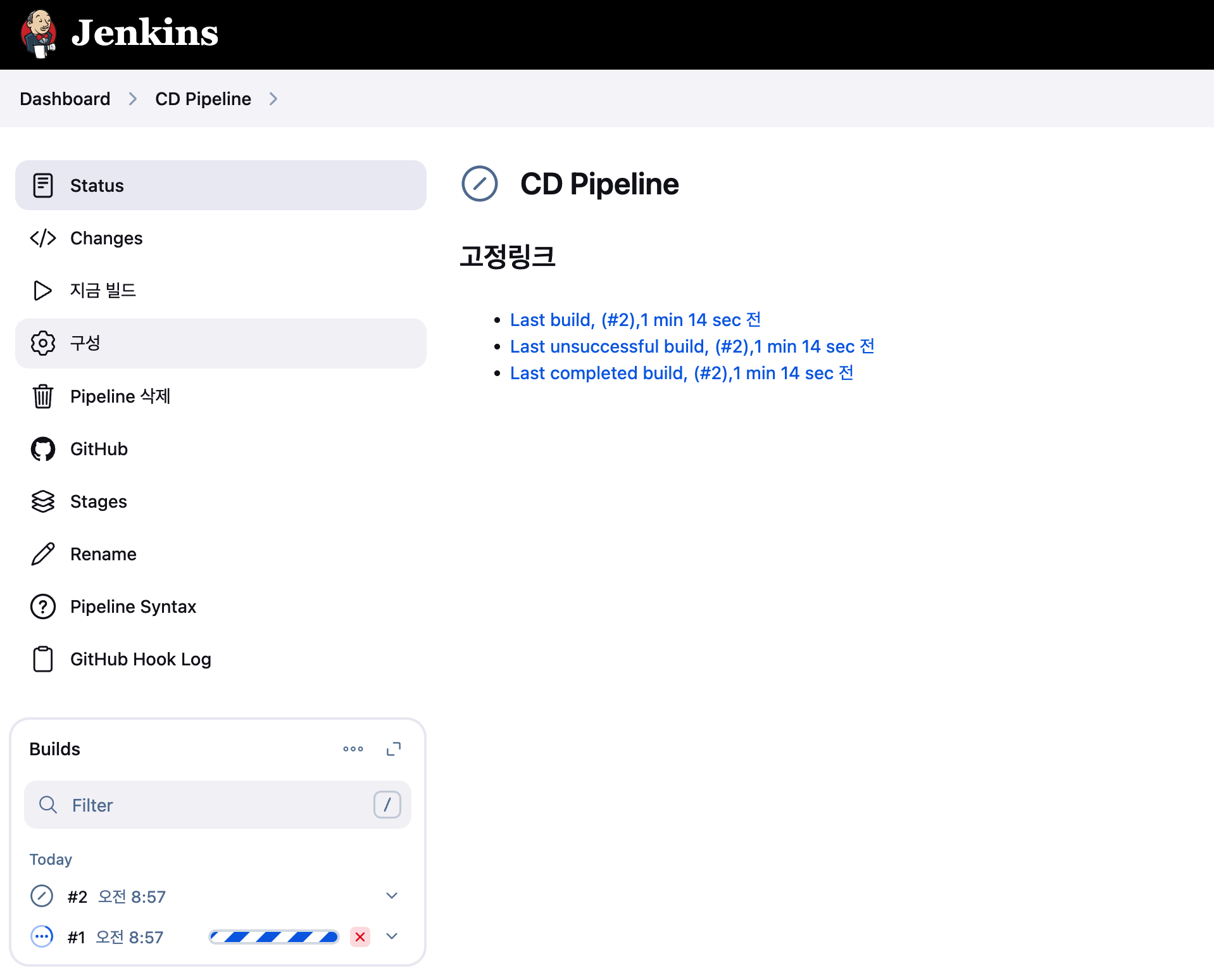The image size is (1214, 980).
Task: Open the Last completed build (#2) link
Action: pos(682,373)
